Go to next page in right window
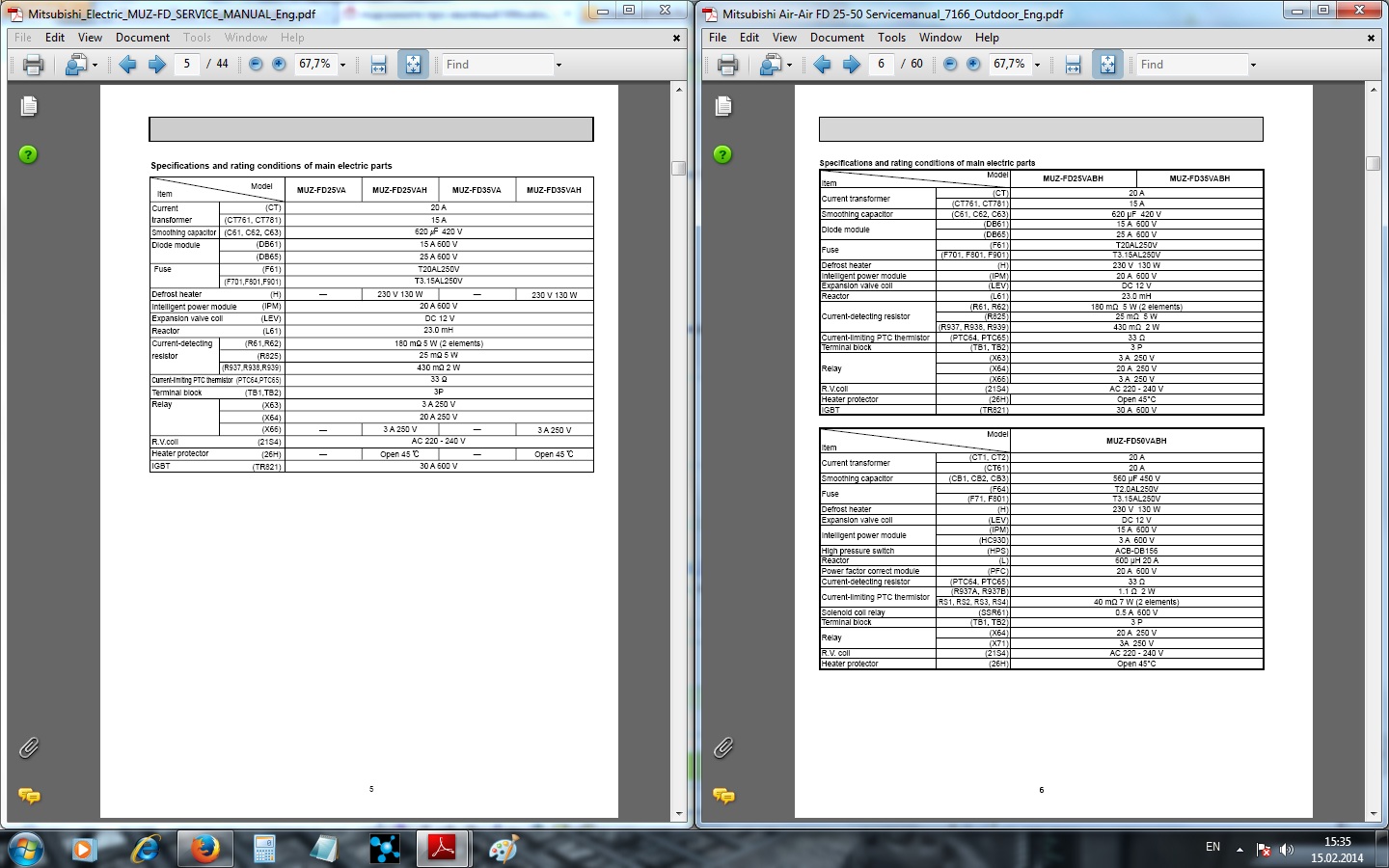The image size is (1389, 868). pos(851,65)
